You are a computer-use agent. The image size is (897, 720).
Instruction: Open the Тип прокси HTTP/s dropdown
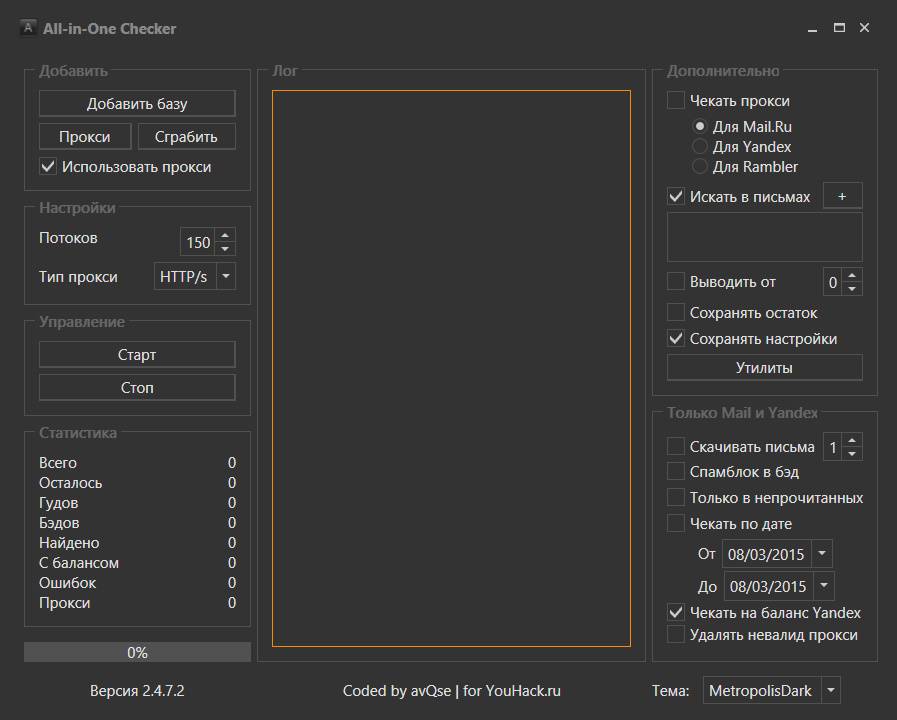[x=226, y=276]
